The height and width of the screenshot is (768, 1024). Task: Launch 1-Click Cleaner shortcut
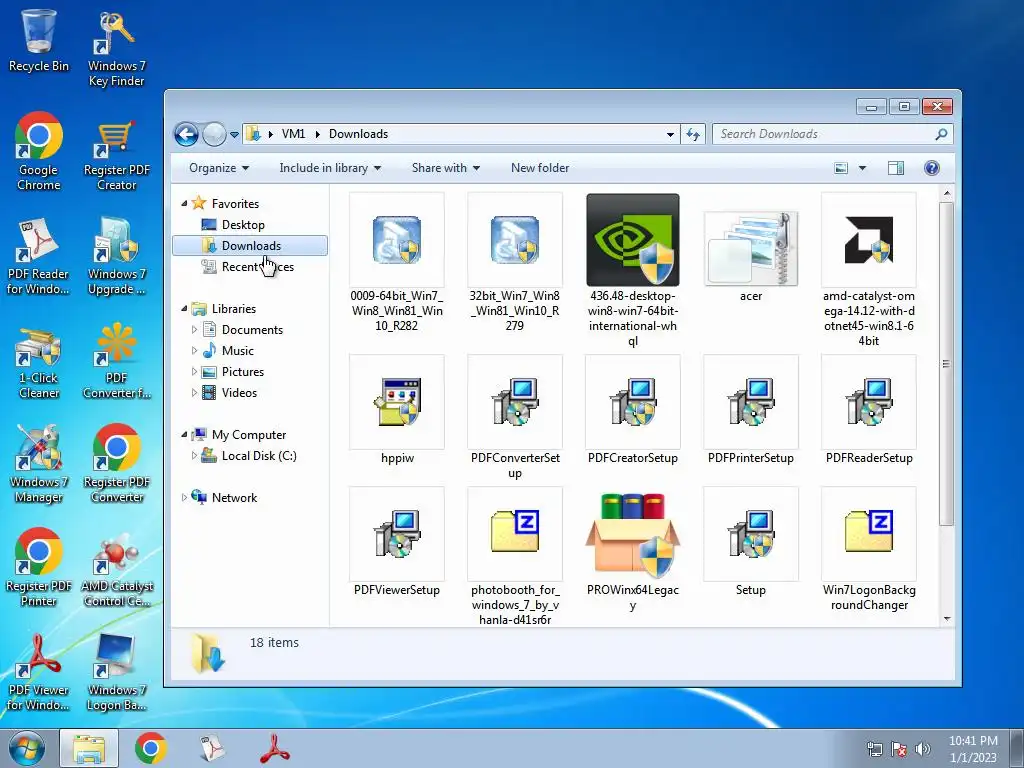tap(39, 363)
